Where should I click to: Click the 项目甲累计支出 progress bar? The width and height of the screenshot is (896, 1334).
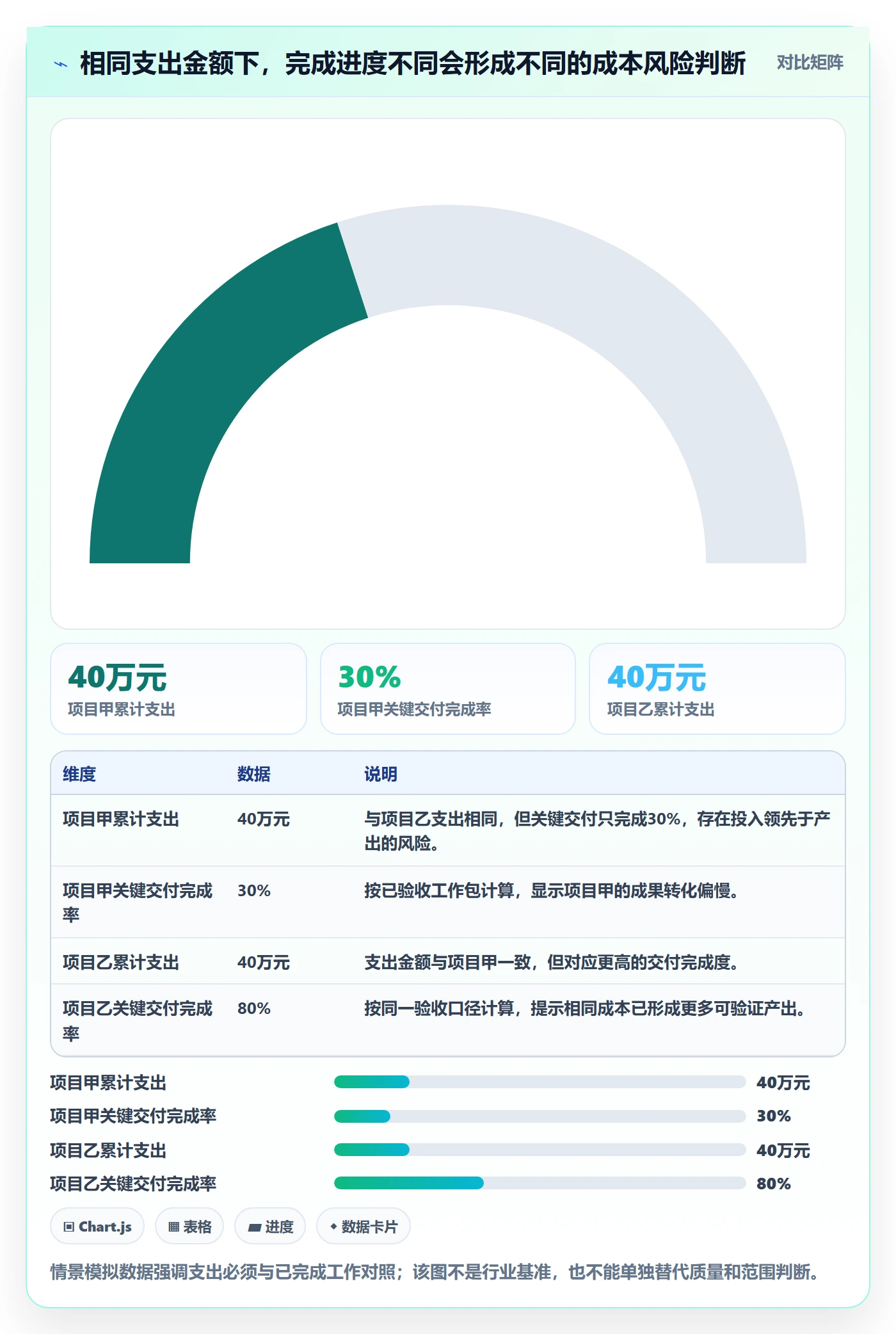tap(540, 1082)
